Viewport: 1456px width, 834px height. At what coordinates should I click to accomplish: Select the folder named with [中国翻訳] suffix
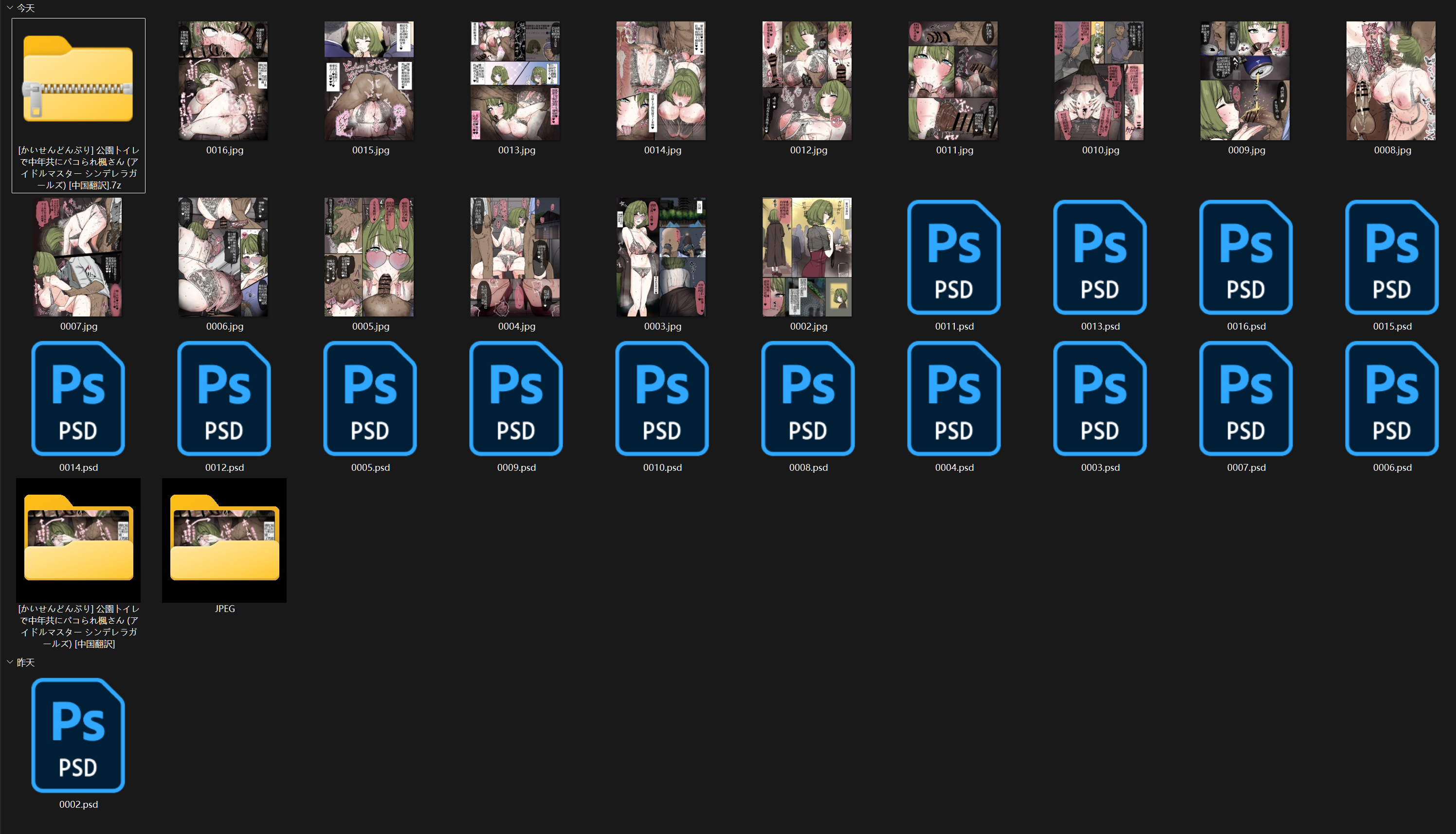click(x=78, y=539)
